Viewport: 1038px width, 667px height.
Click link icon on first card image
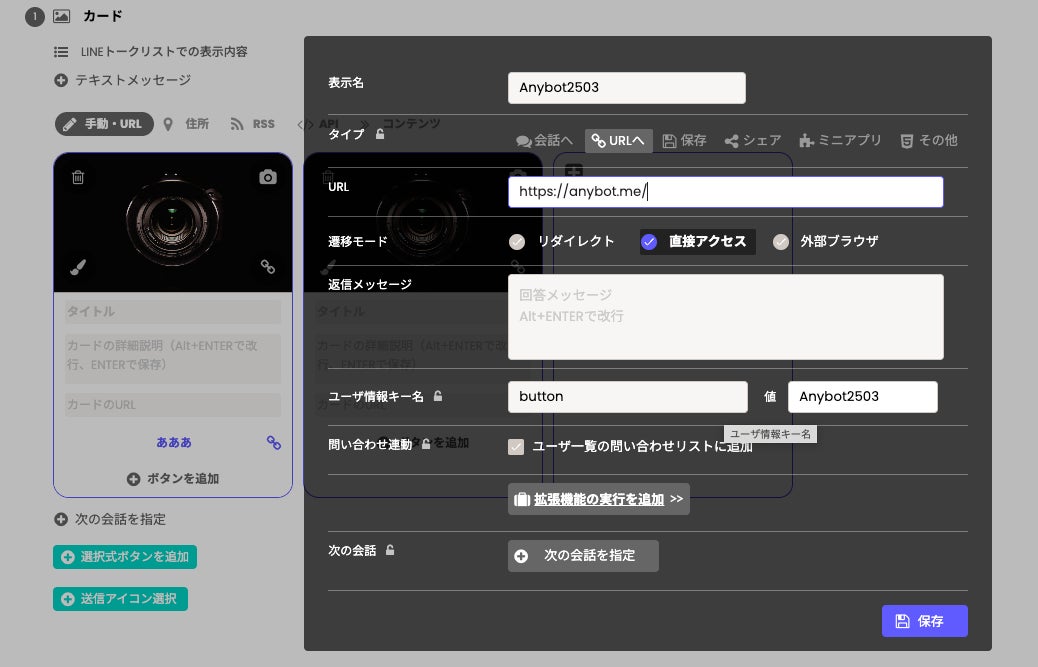pyautogui.click(x=267, y=267)
